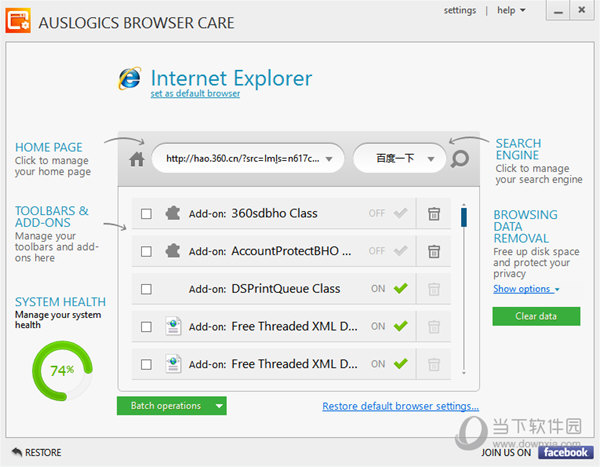Click the scrollbar down arrow
The height and width of the screenshot is (467, 600).
463,372
